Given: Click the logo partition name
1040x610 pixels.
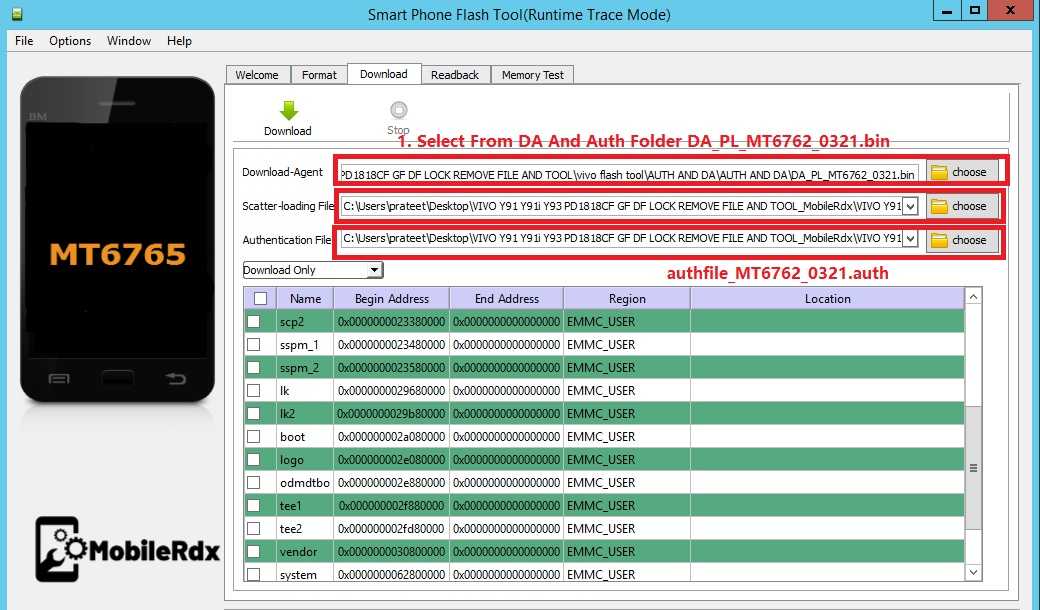Looking at the screenshot, I should 292,459.
